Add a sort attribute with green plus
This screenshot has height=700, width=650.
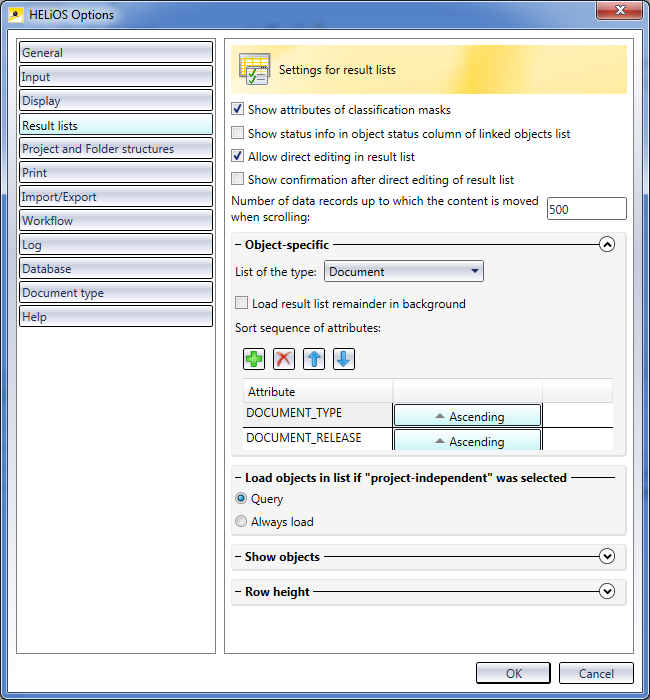click(254, 359)
